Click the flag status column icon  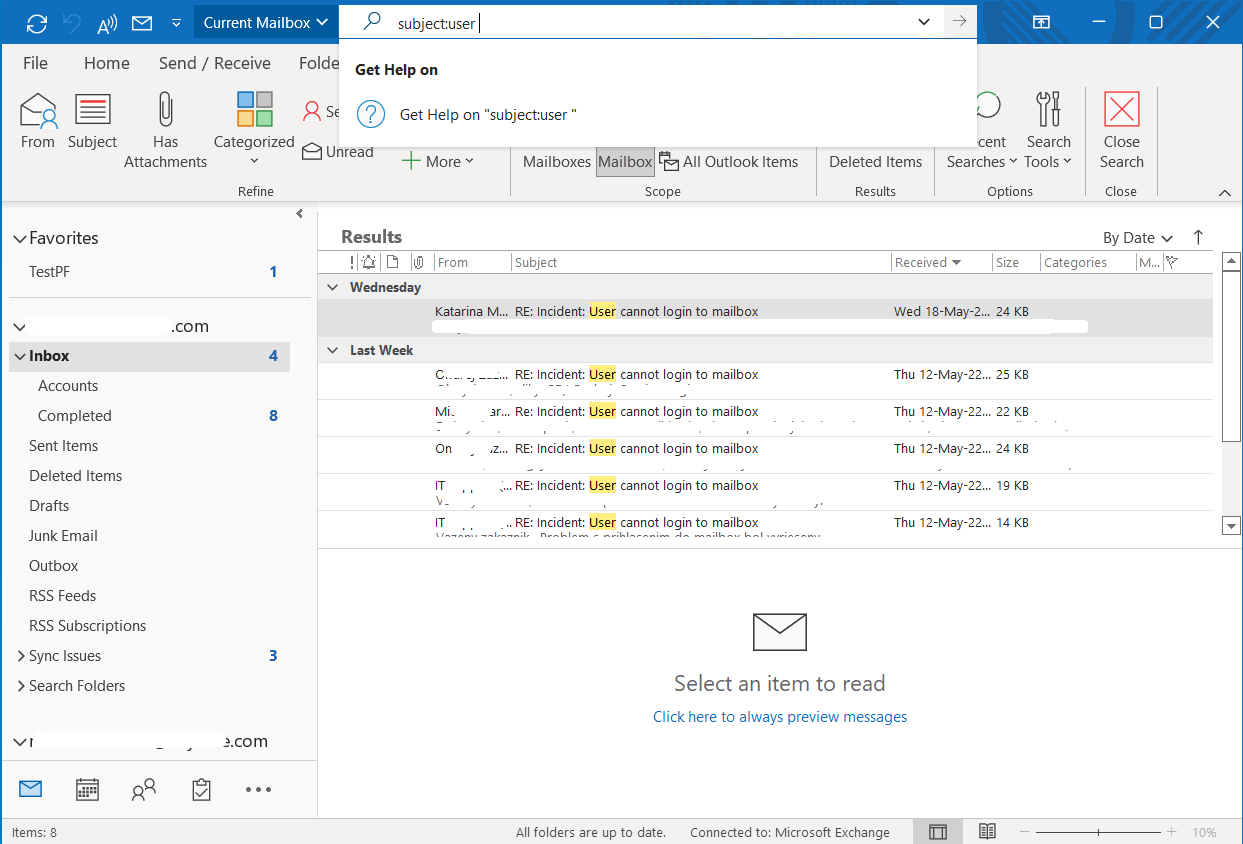point(1172,263)
